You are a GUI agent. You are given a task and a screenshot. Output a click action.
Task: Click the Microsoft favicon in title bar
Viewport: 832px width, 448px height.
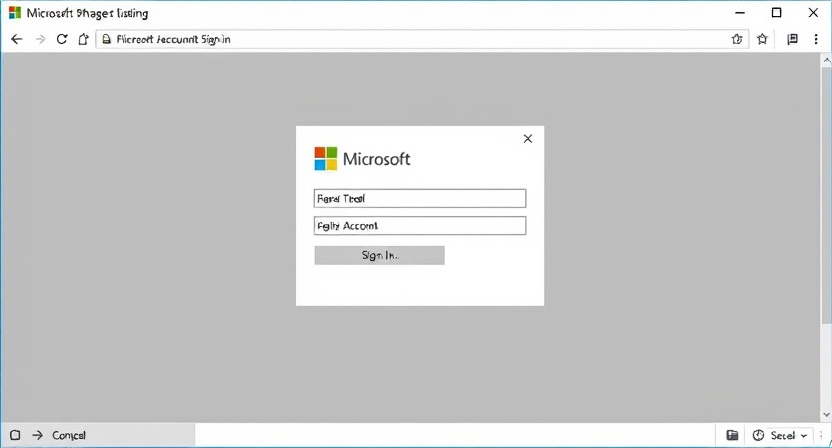pyautogui.click(x=15, y=13)
